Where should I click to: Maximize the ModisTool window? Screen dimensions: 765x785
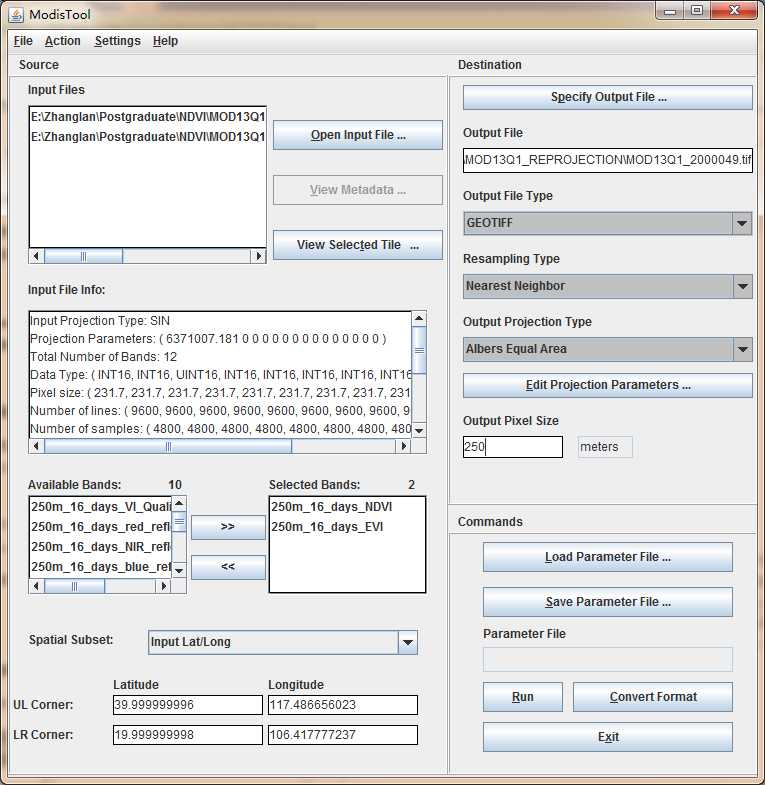coord(697,11)
